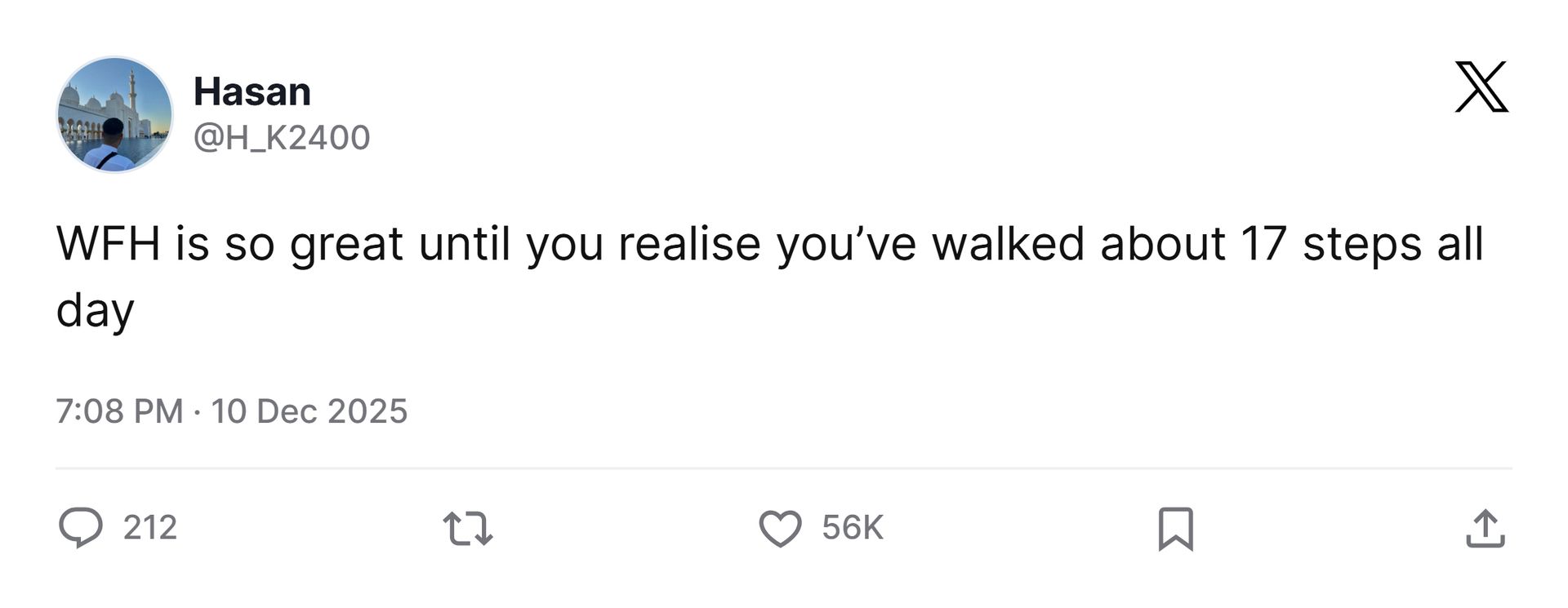
Task: Click the word "great" in the tweet
Action: [346, 243]
